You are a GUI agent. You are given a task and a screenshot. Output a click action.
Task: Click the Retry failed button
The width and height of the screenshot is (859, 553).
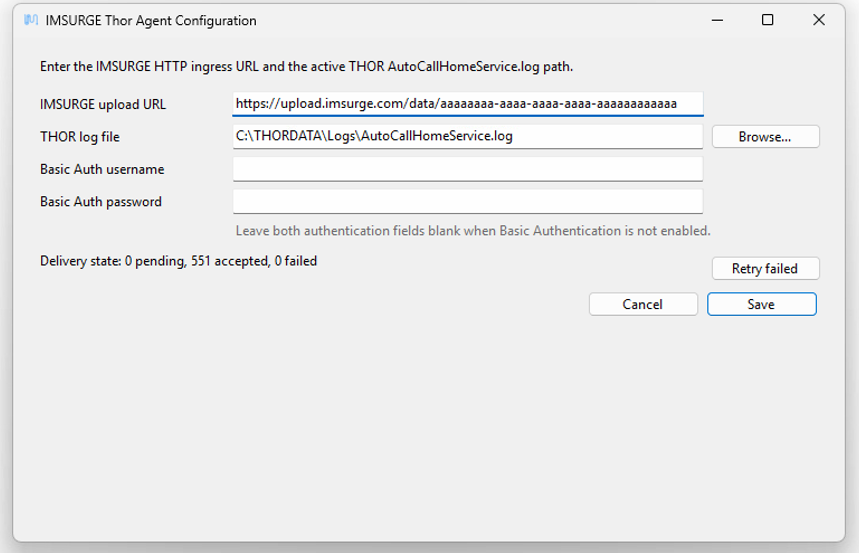click(x=765, y=269)
